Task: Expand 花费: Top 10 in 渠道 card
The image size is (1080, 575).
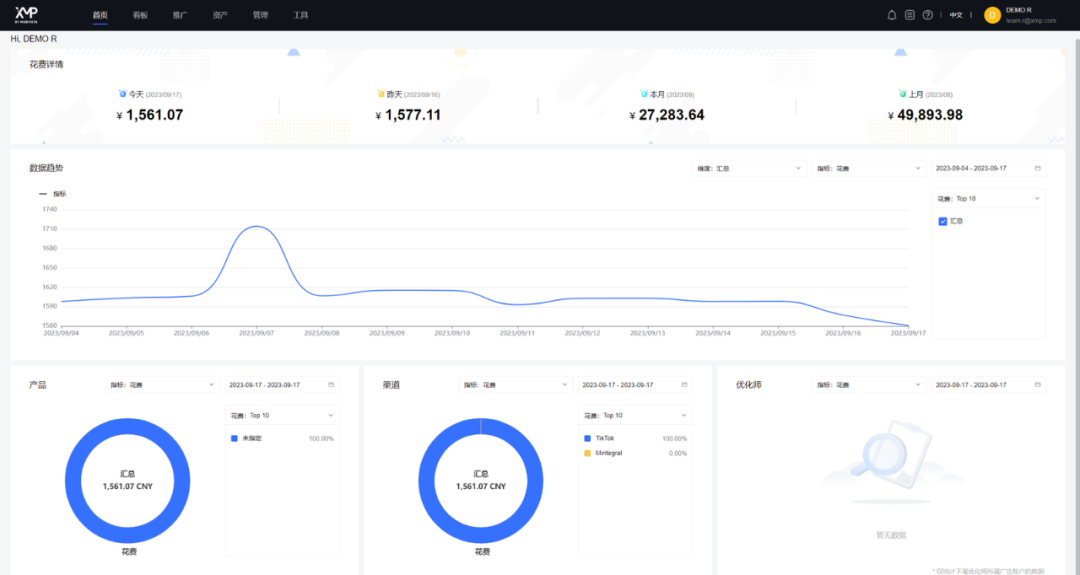Action: coord(635,415)
